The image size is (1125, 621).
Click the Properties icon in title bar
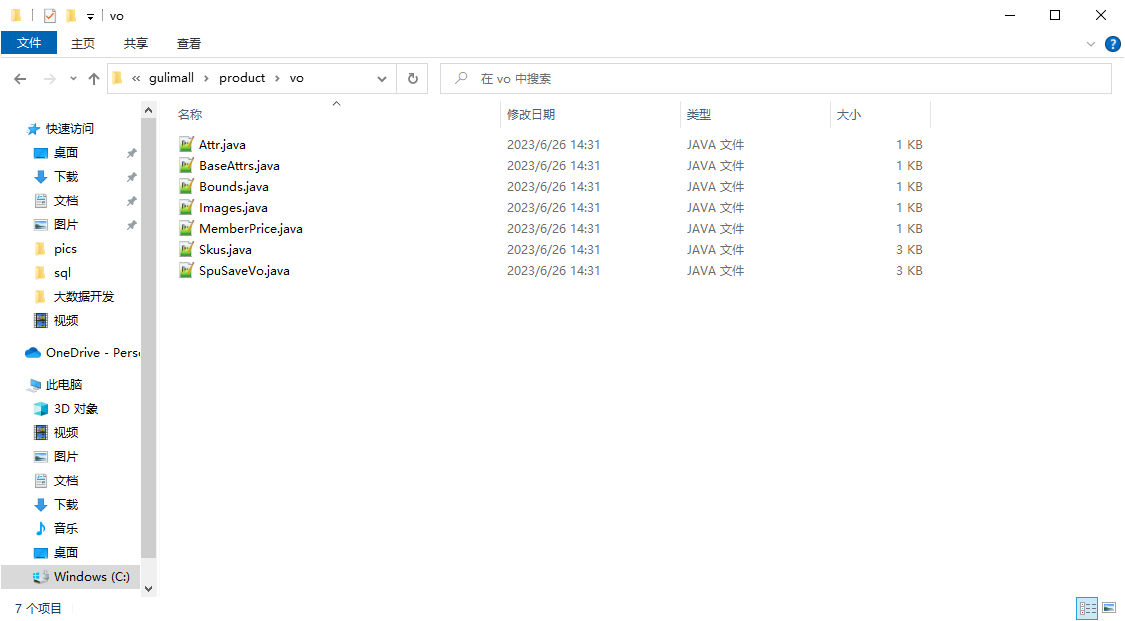point(50,16)
